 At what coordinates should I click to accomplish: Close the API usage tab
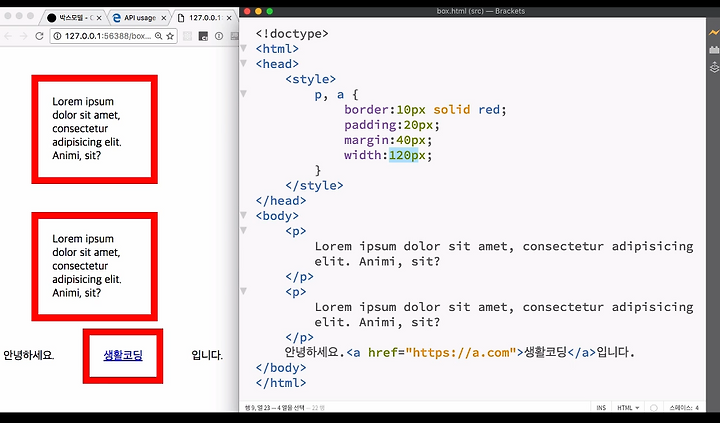click(164, 18)
